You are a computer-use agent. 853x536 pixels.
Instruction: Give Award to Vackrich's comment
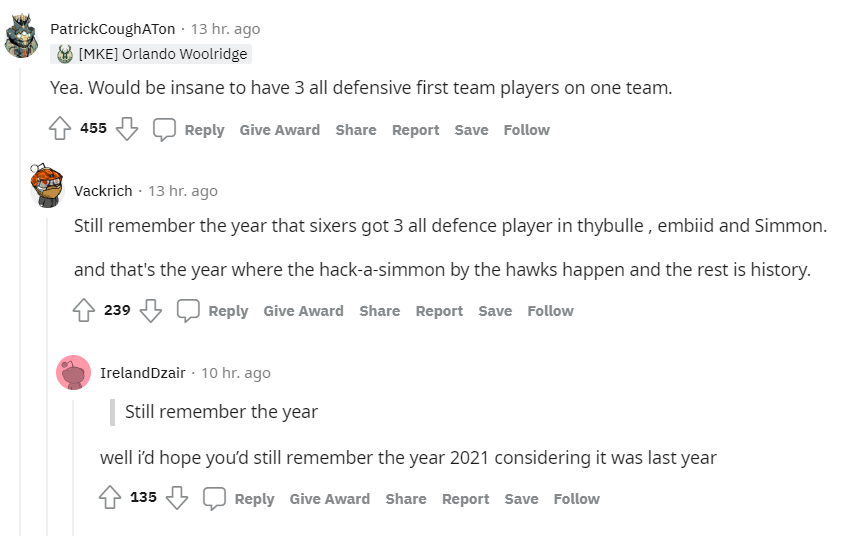pyautogui.click(x=303, y=311)
